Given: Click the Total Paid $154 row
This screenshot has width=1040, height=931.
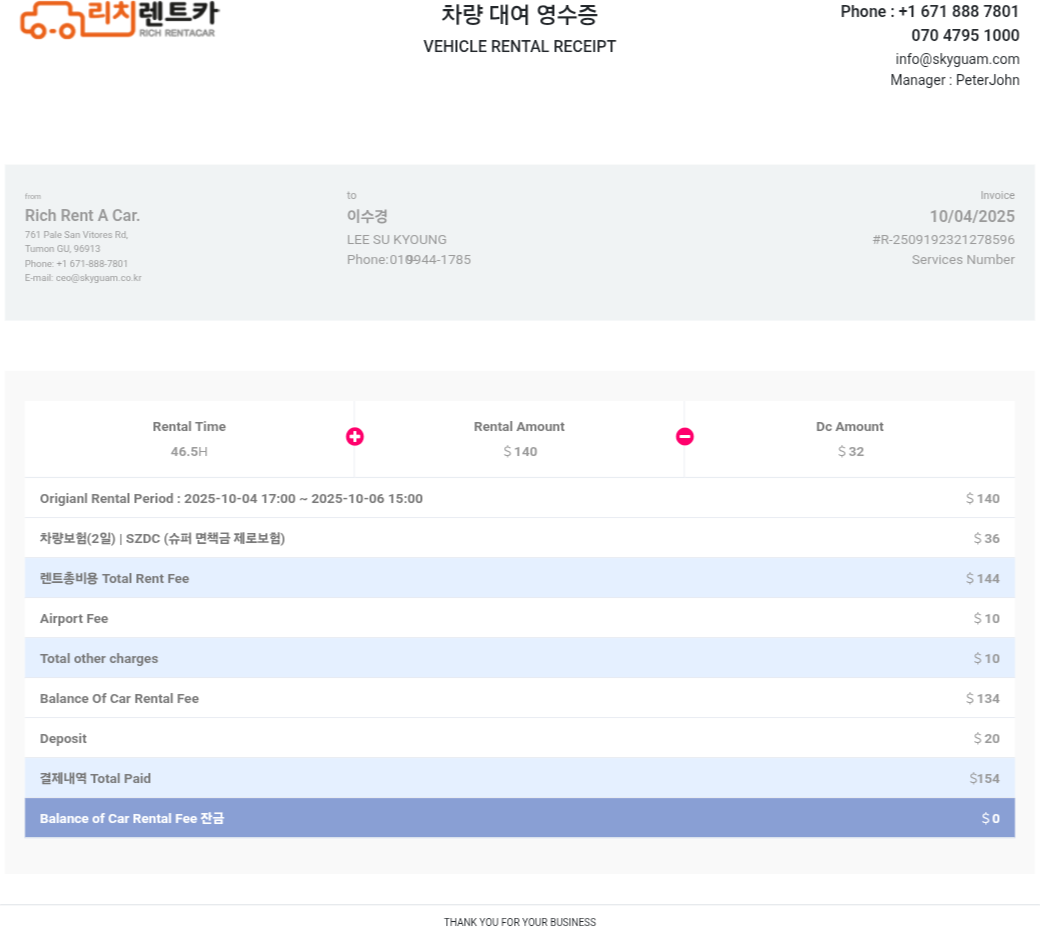Looking at the screenshot, I should (519, 778).
